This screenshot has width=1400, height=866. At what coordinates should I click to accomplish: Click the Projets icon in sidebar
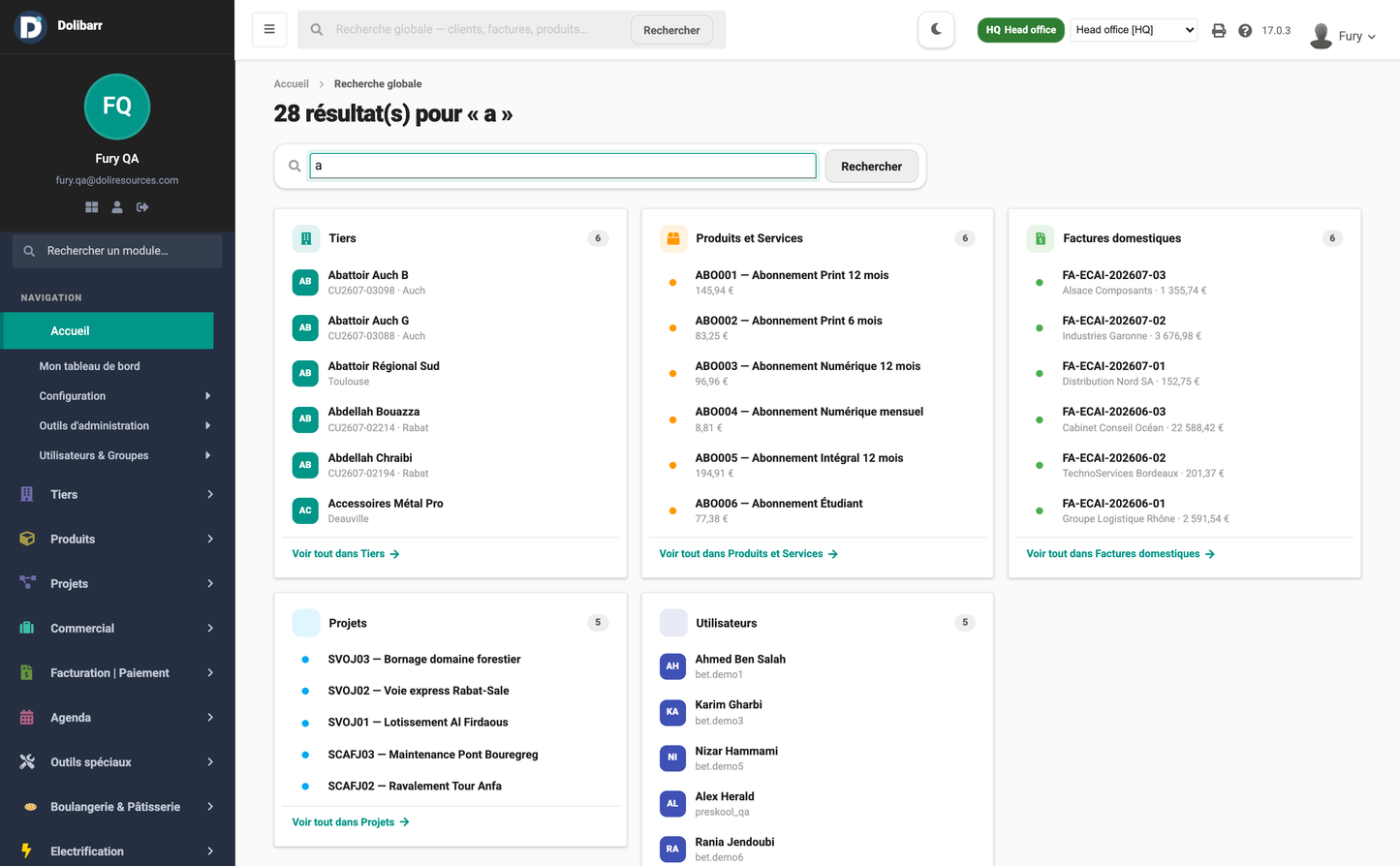tap(27, 583)
